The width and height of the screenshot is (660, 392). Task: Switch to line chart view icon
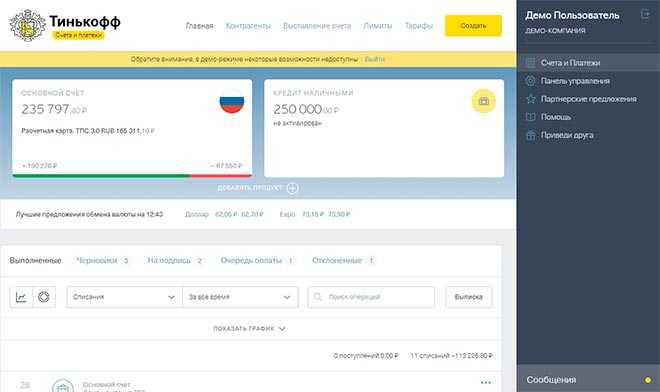click(x=21, y=297)
